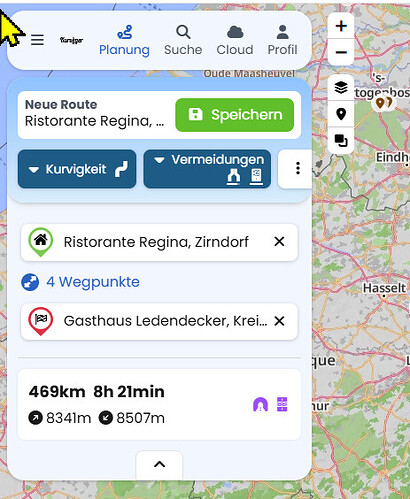Switch to the Planung tab
The width and height of the screenshot is (410, 499).
click(x=124, y=40)
